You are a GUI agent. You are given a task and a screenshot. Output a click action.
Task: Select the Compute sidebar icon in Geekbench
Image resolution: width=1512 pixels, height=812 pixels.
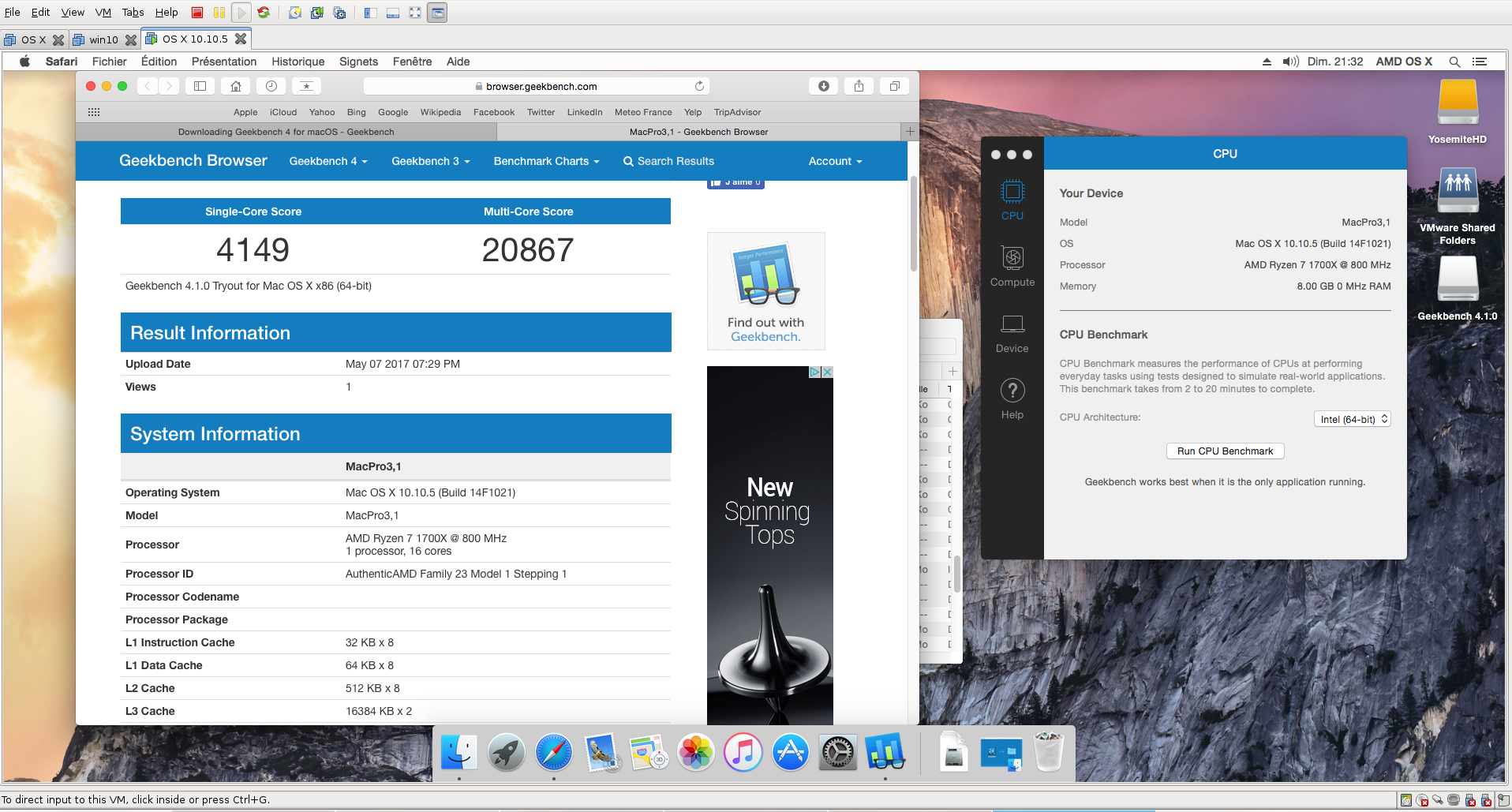(x=1012, y=266)
